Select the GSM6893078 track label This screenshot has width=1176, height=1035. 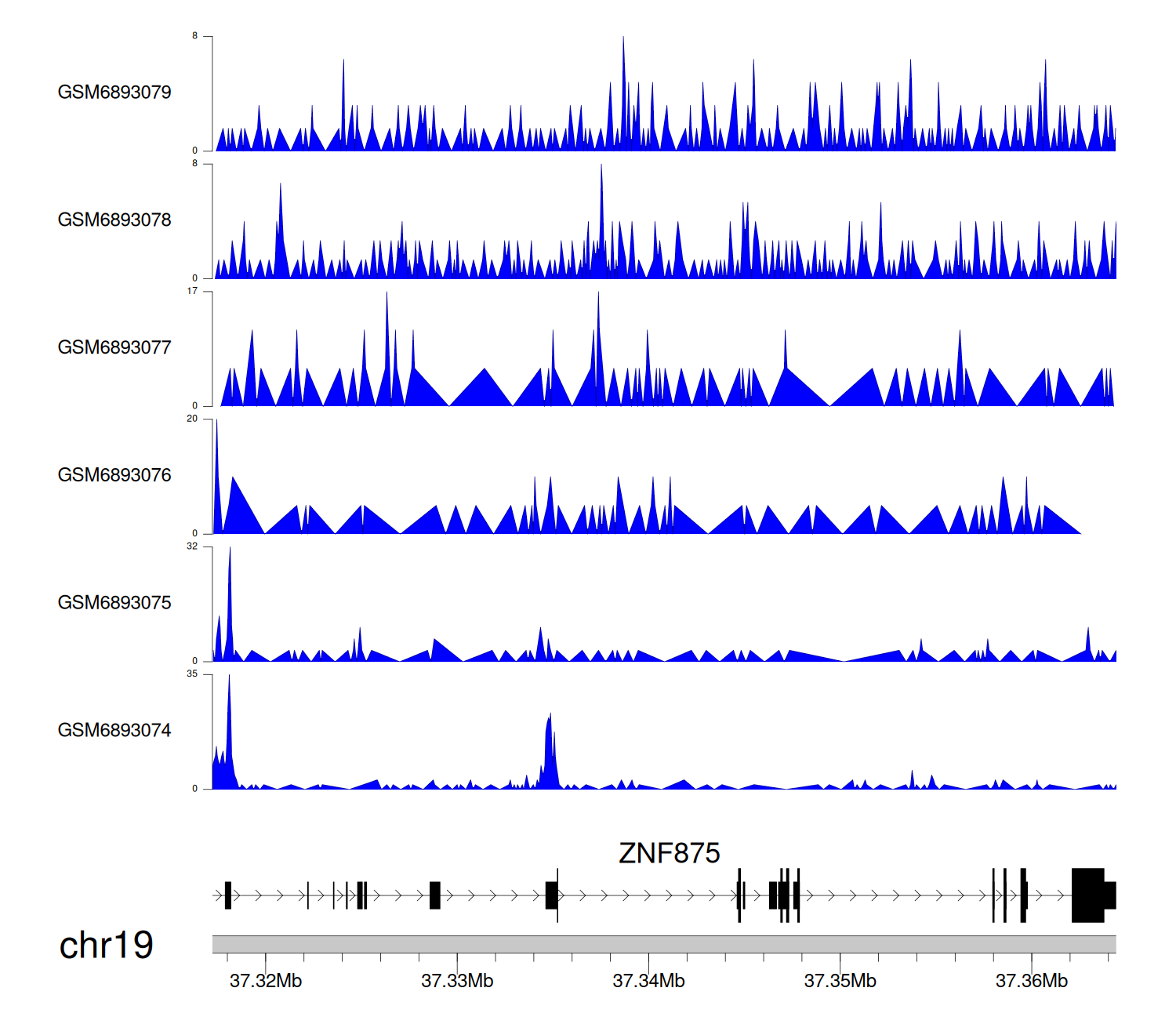[x=114, y=220]
